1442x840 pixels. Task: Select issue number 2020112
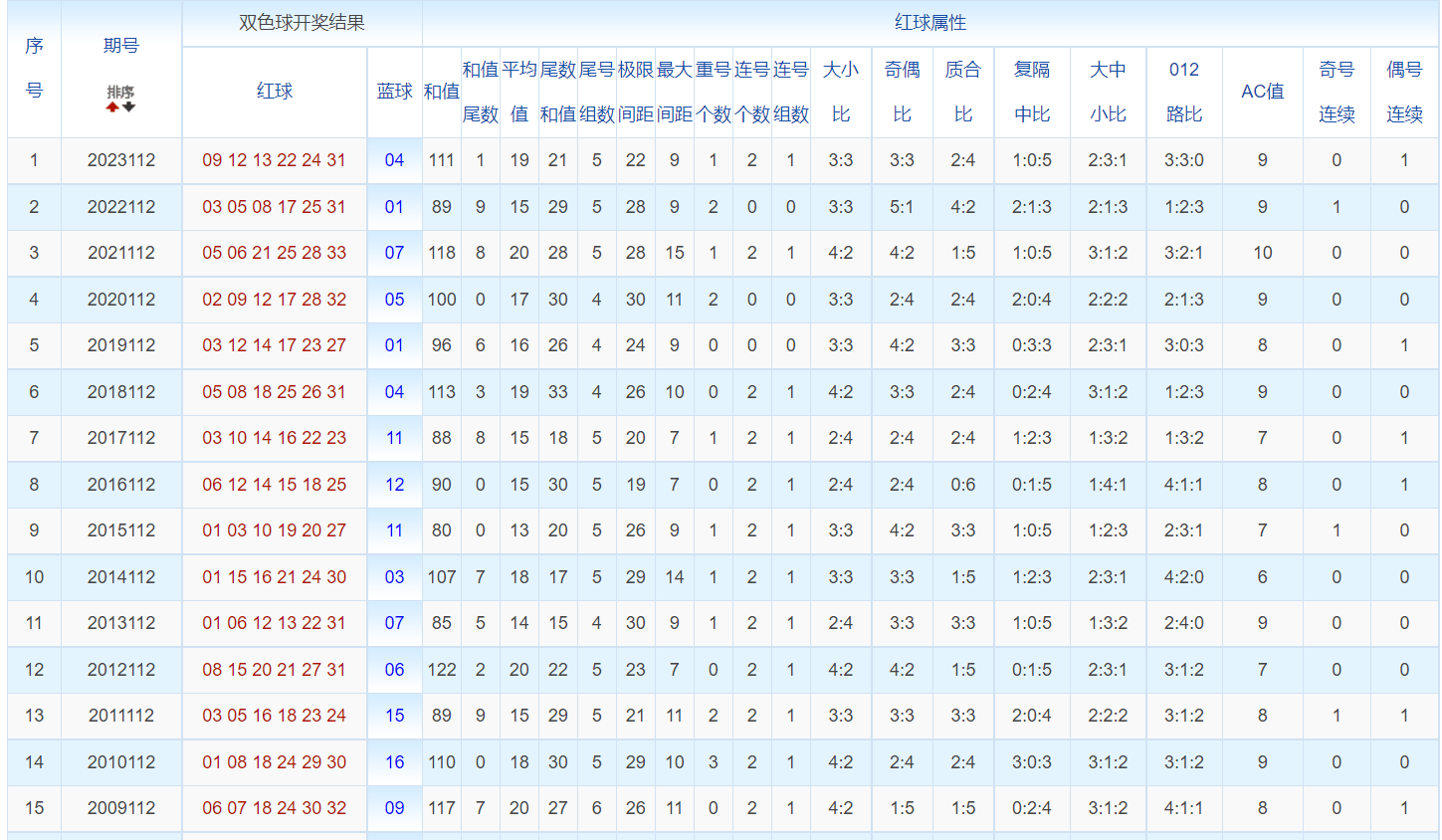(x=121, y=300)
